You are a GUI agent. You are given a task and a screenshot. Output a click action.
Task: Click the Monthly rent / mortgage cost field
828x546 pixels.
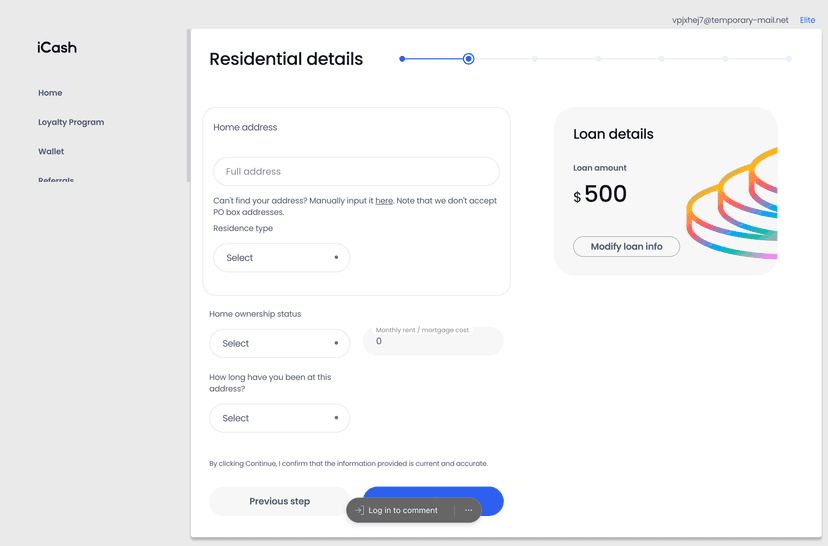point(433,341)
